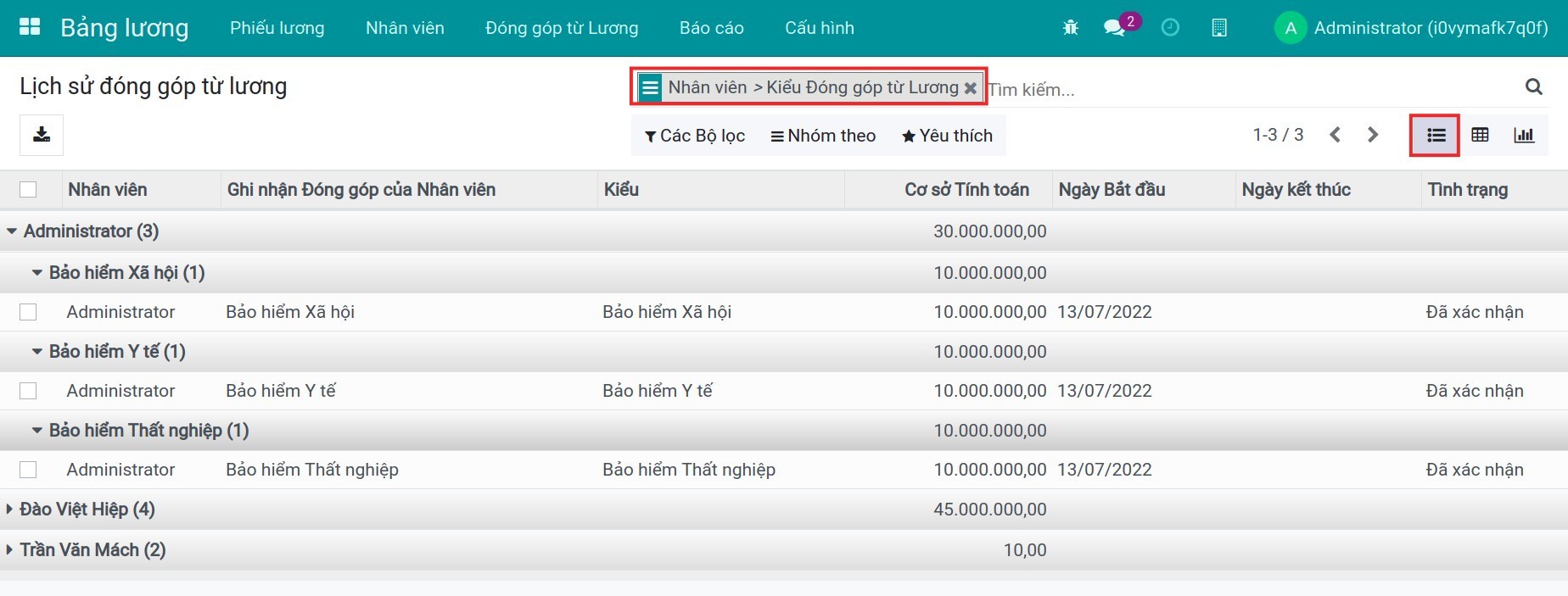Open the Phiếu lương menu
1568x596 pixels.
click(x=277, y=28)
